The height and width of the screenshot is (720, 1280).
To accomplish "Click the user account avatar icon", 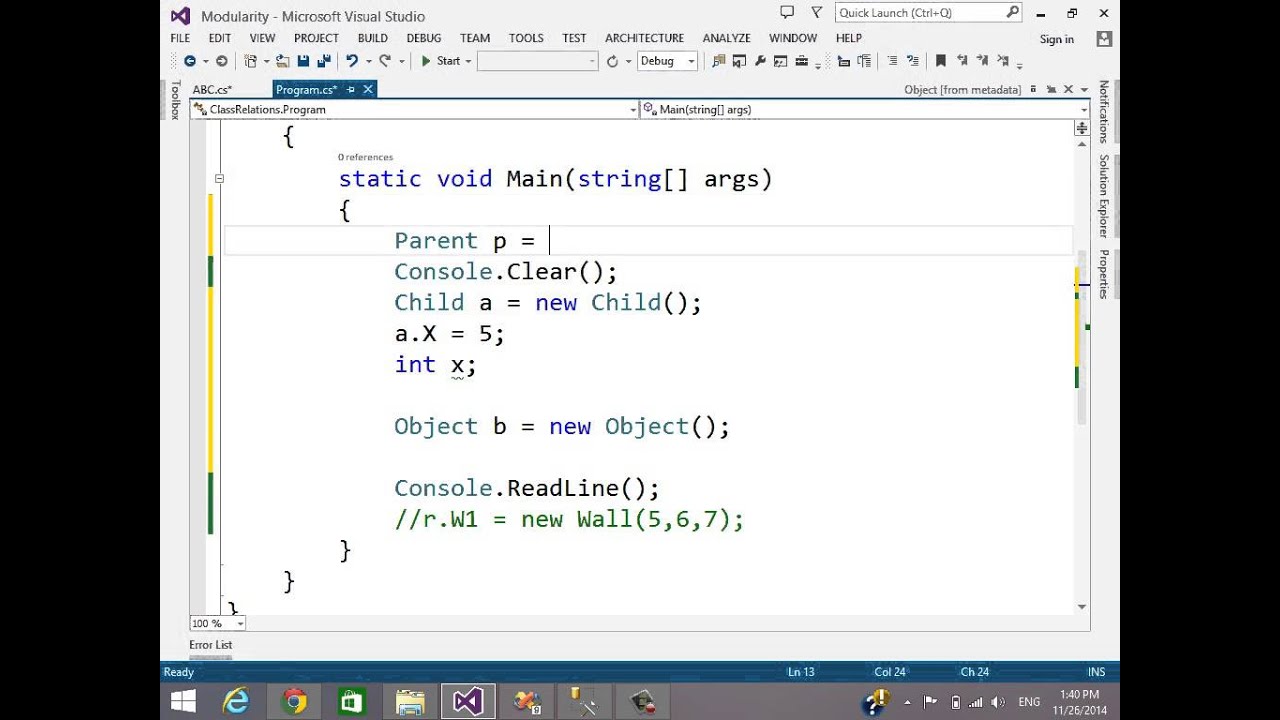I will pos(1104,39).
